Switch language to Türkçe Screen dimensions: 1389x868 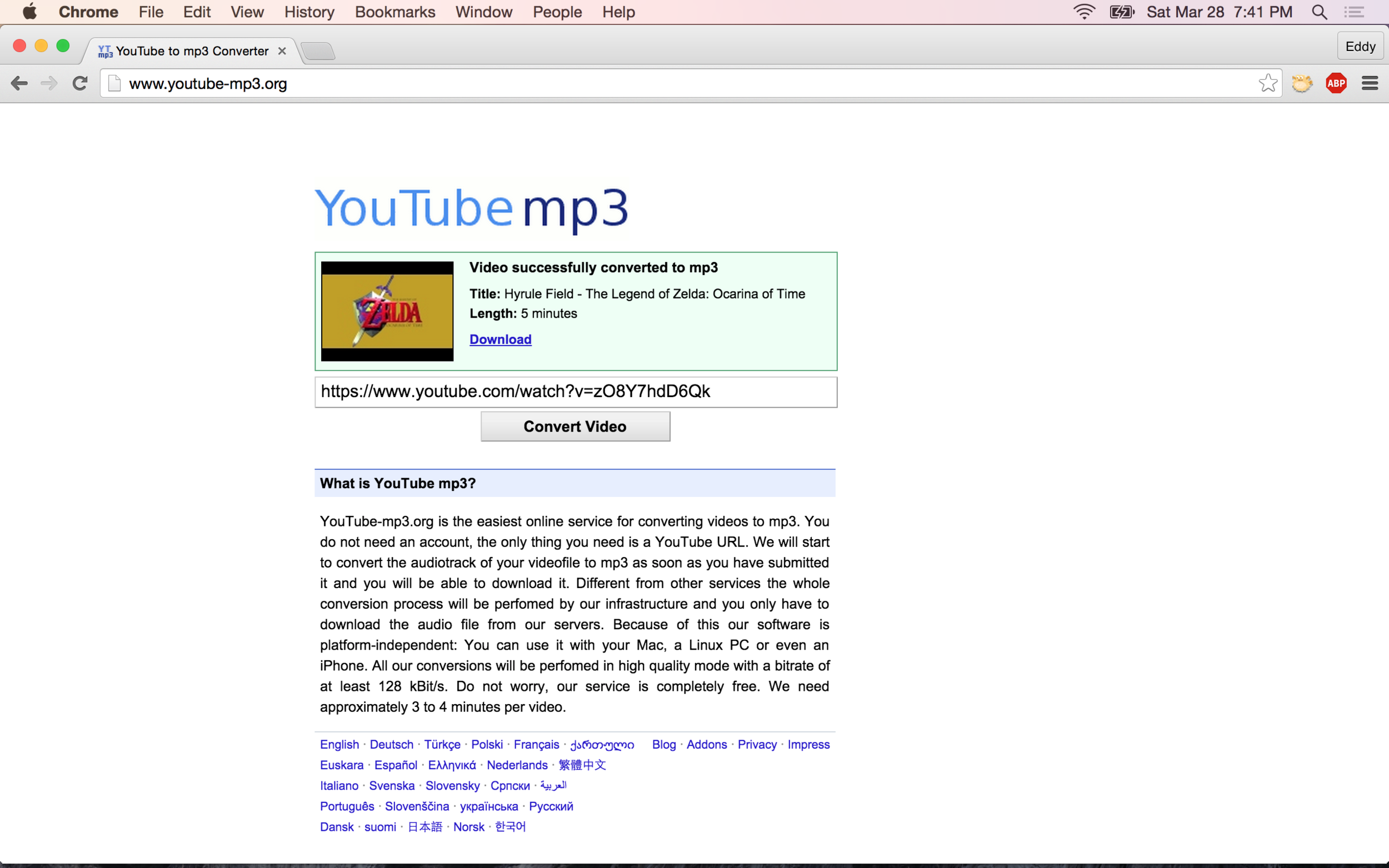pos(442,745)
